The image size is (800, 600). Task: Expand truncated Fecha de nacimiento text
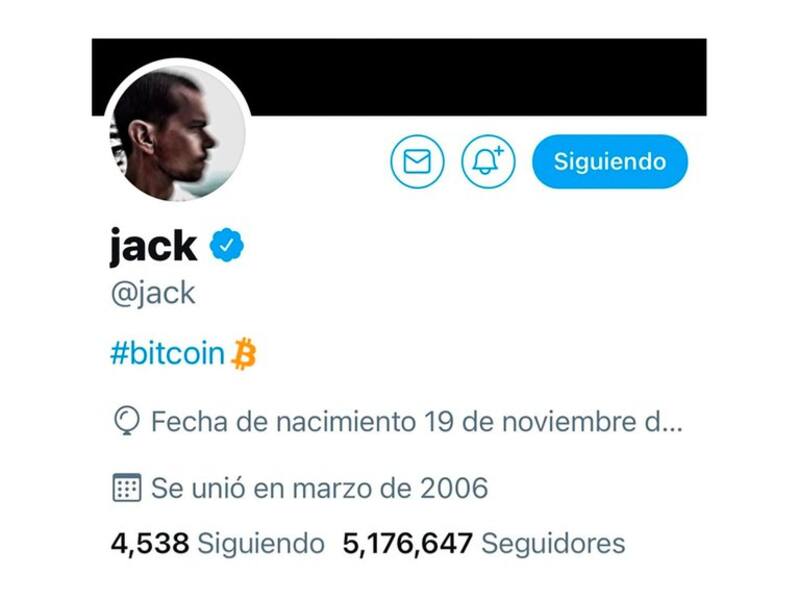pos(416,422)
